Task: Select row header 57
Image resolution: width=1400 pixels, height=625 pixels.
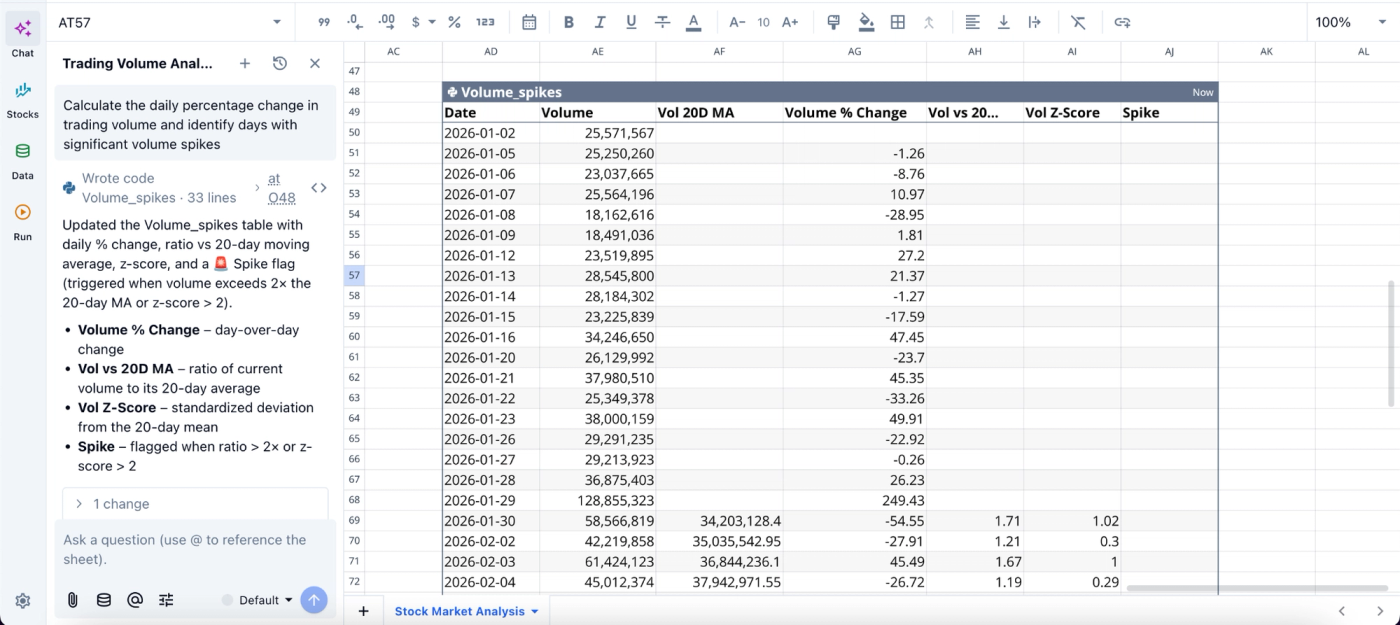Action: click(353, 275)
